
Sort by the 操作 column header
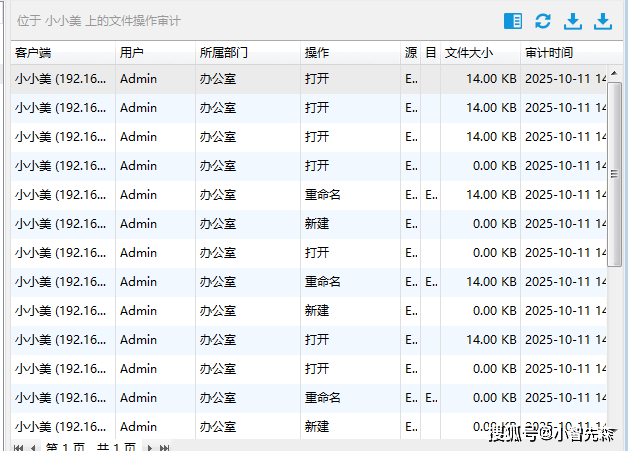pyautogui.click(x=350, y=52)
